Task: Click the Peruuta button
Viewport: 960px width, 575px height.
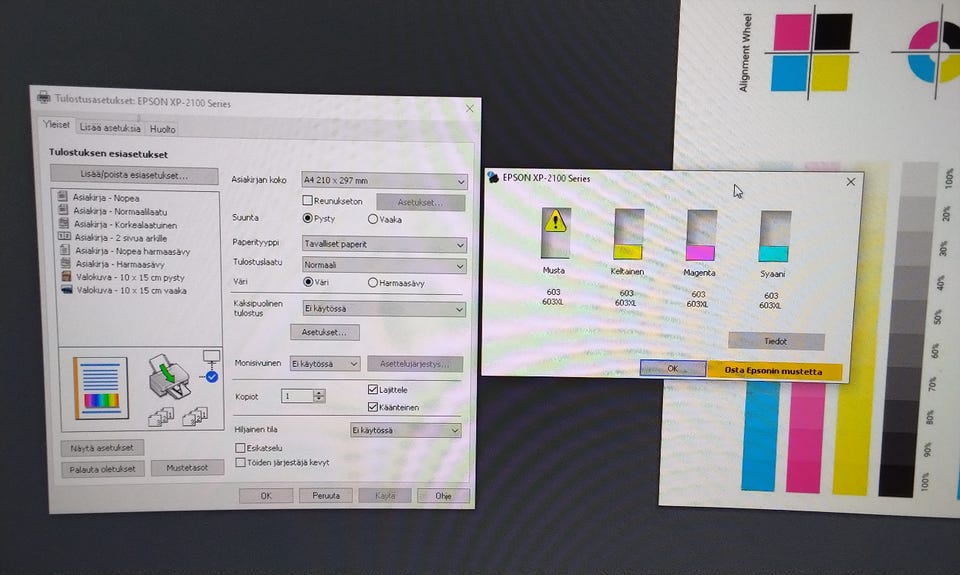Action: coord(326,495)
